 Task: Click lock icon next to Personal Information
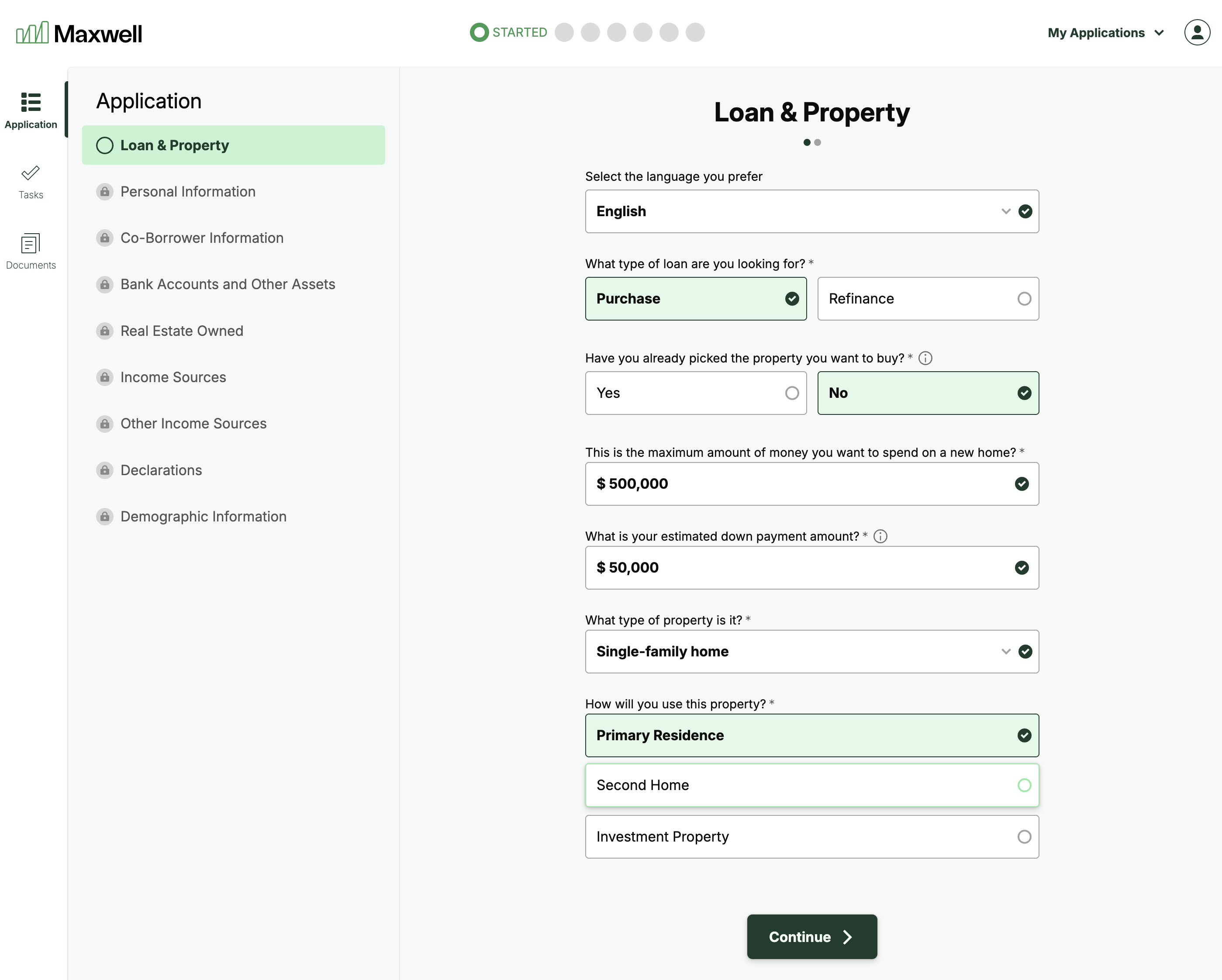(x=105, y=192)
